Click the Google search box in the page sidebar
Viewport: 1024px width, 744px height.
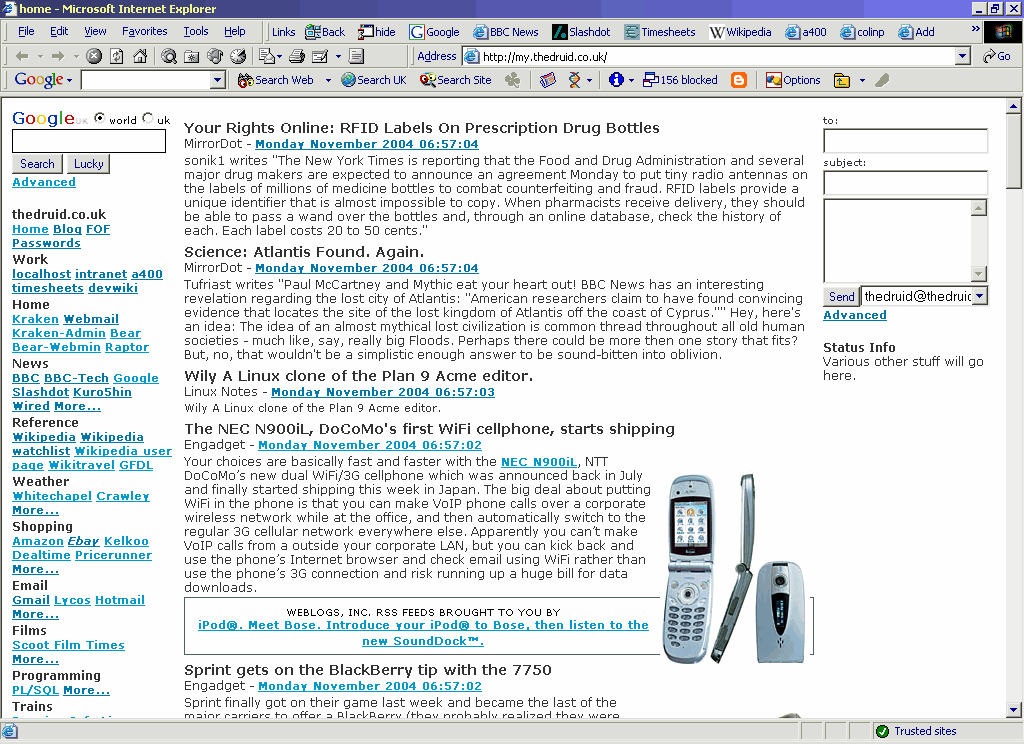(x=89, y=141)
